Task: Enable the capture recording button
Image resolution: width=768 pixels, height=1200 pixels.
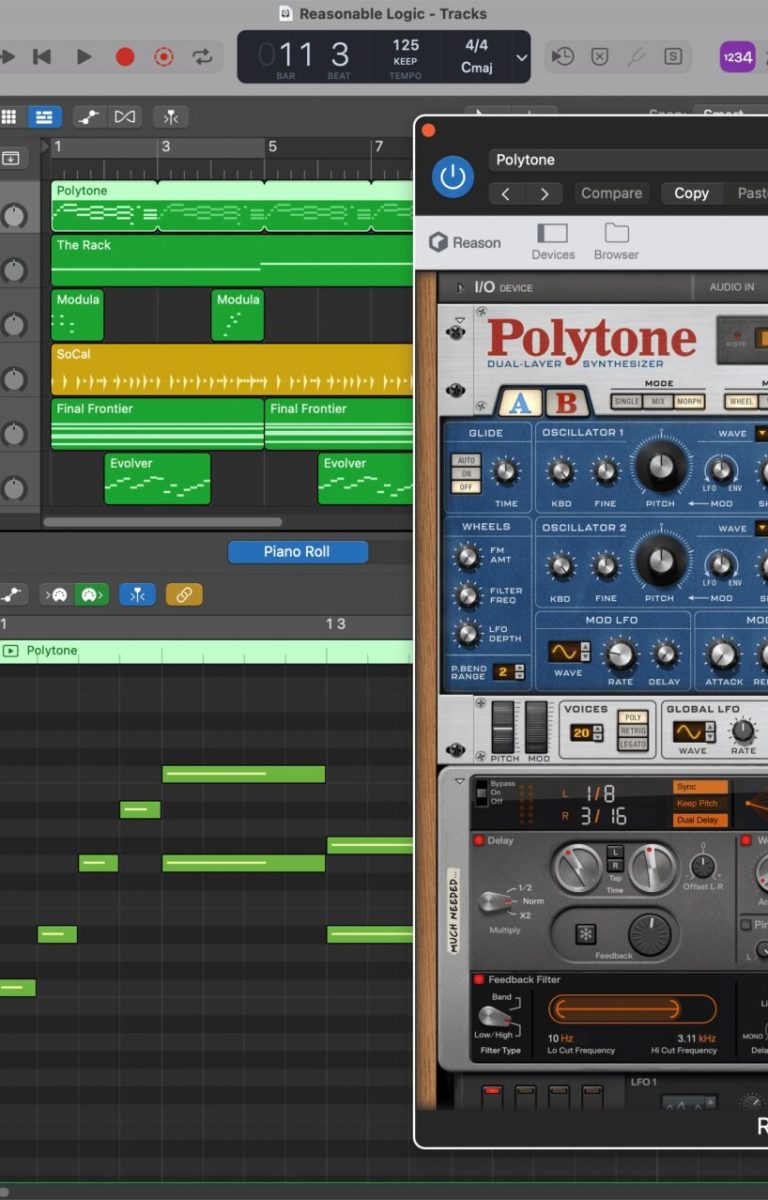Action: pos(164,57)
